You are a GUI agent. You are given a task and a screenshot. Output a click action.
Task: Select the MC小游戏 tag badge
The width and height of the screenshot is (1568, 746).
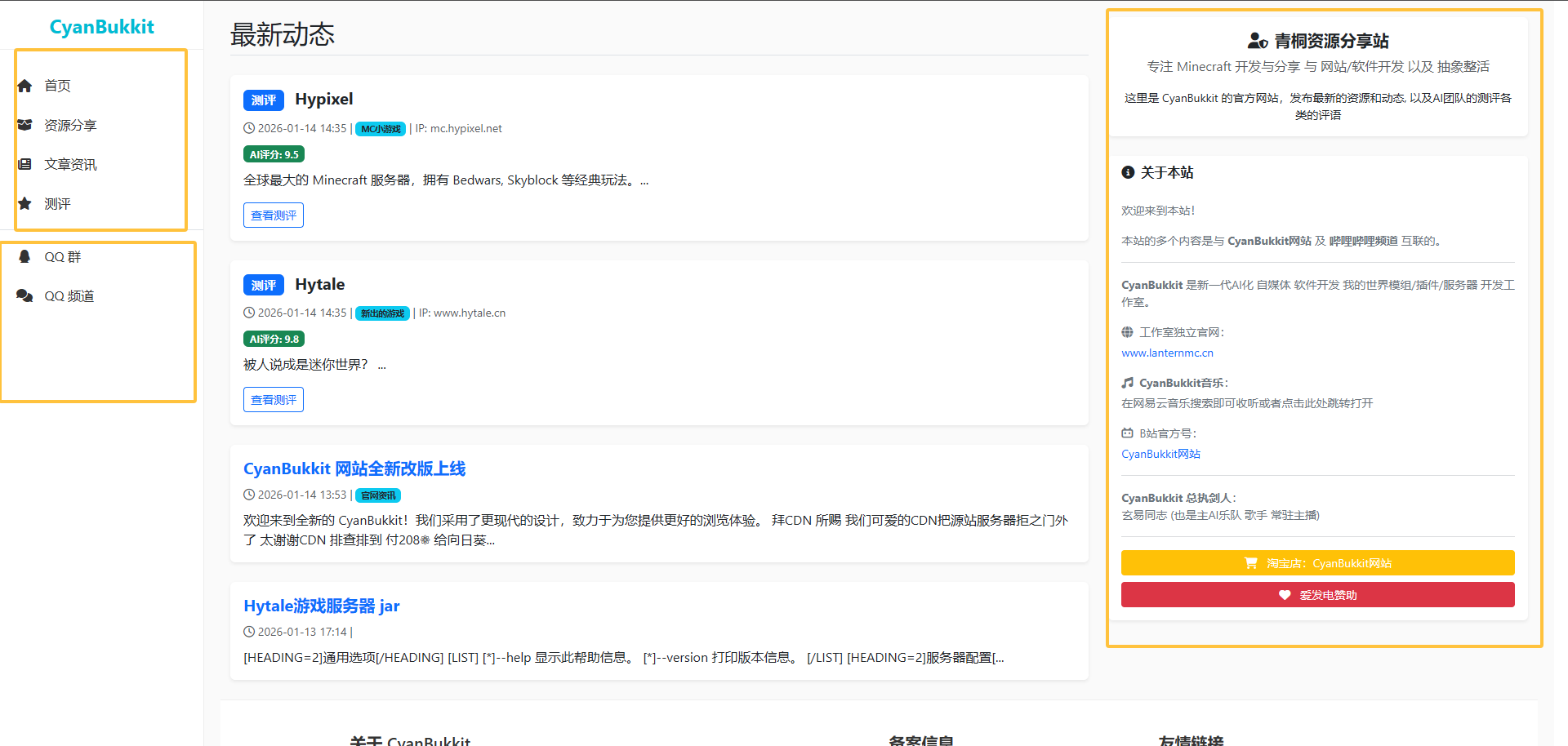pyautogui.click(x=381, y=129)
